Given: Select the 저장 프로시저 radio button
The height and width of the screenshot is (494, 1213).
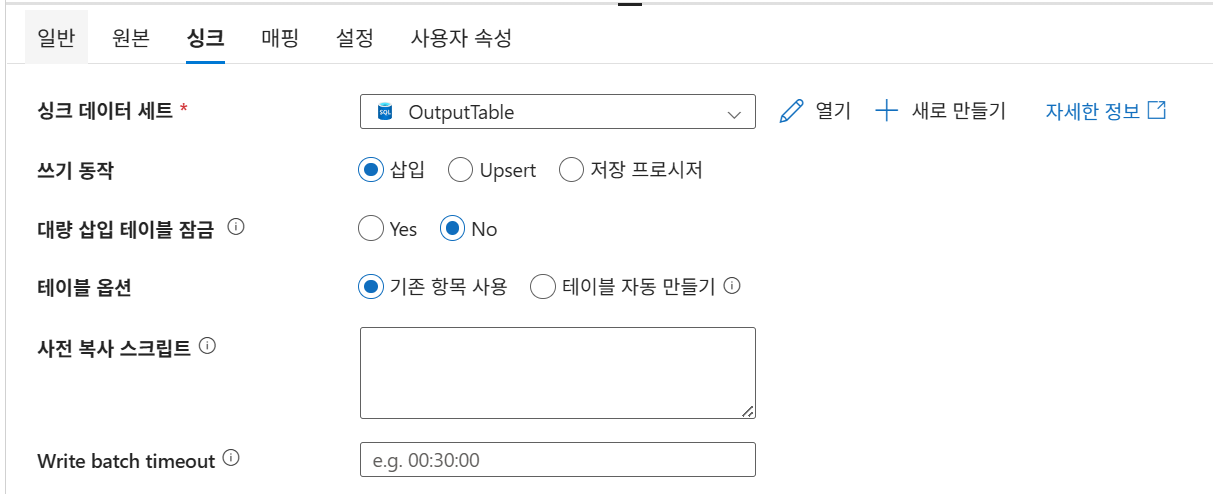Looking at the screenshot, I should (571, 170).
